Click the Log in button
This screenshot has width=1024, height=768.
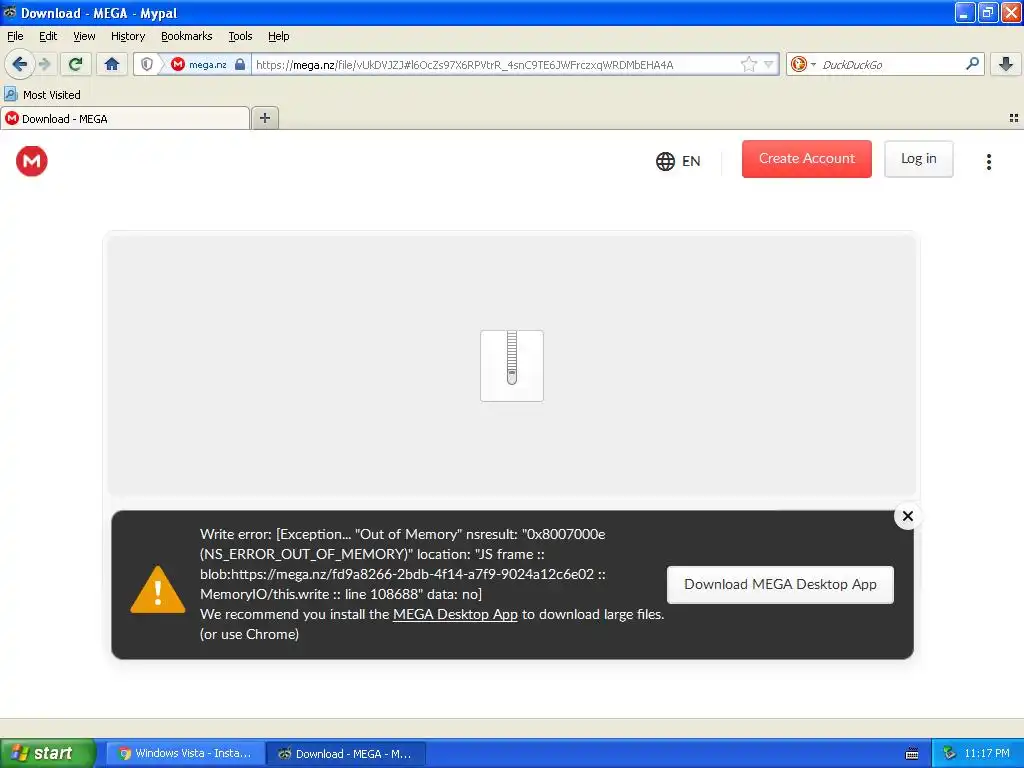tap(918, 159)
